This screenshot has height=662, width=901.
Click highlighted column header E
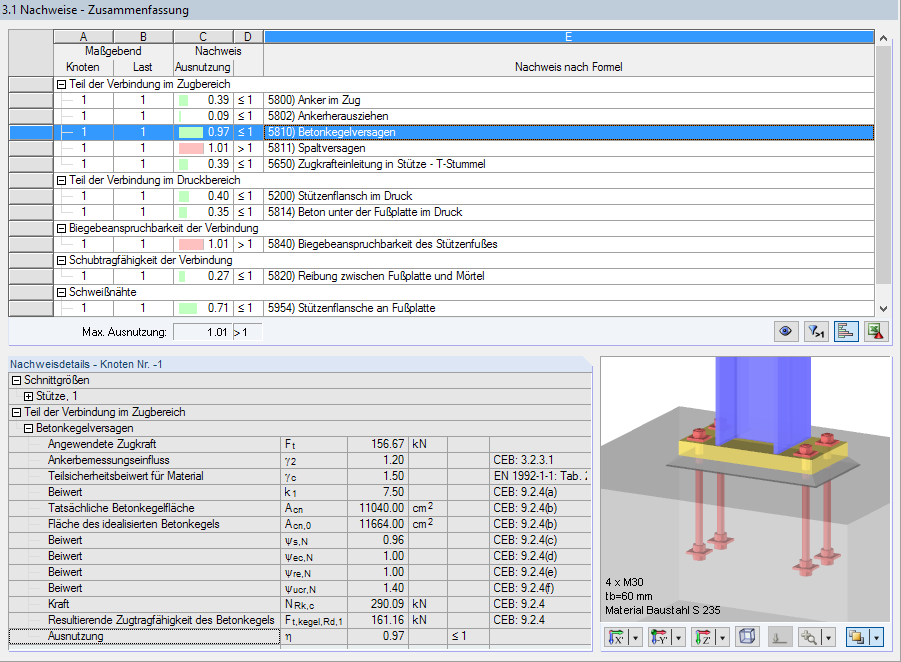(x=568, y=37)
